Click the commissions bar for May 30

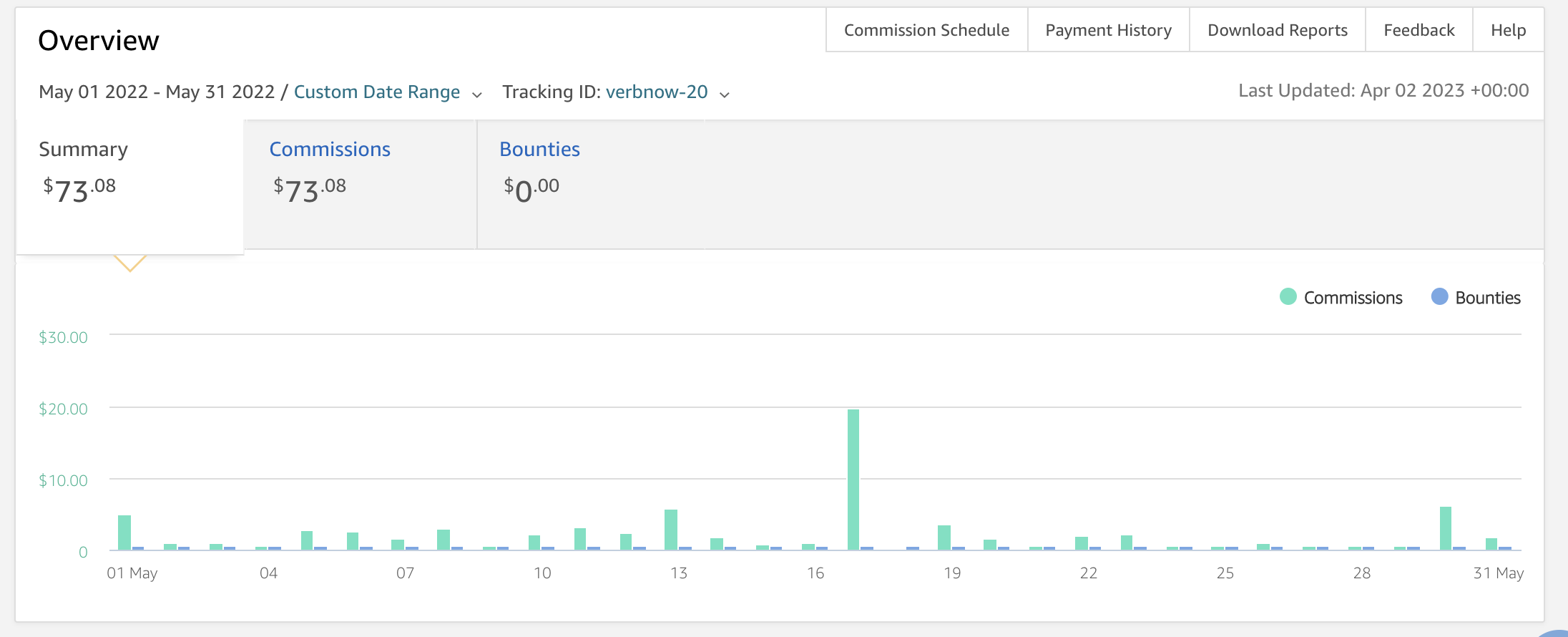coord(1446,528)
